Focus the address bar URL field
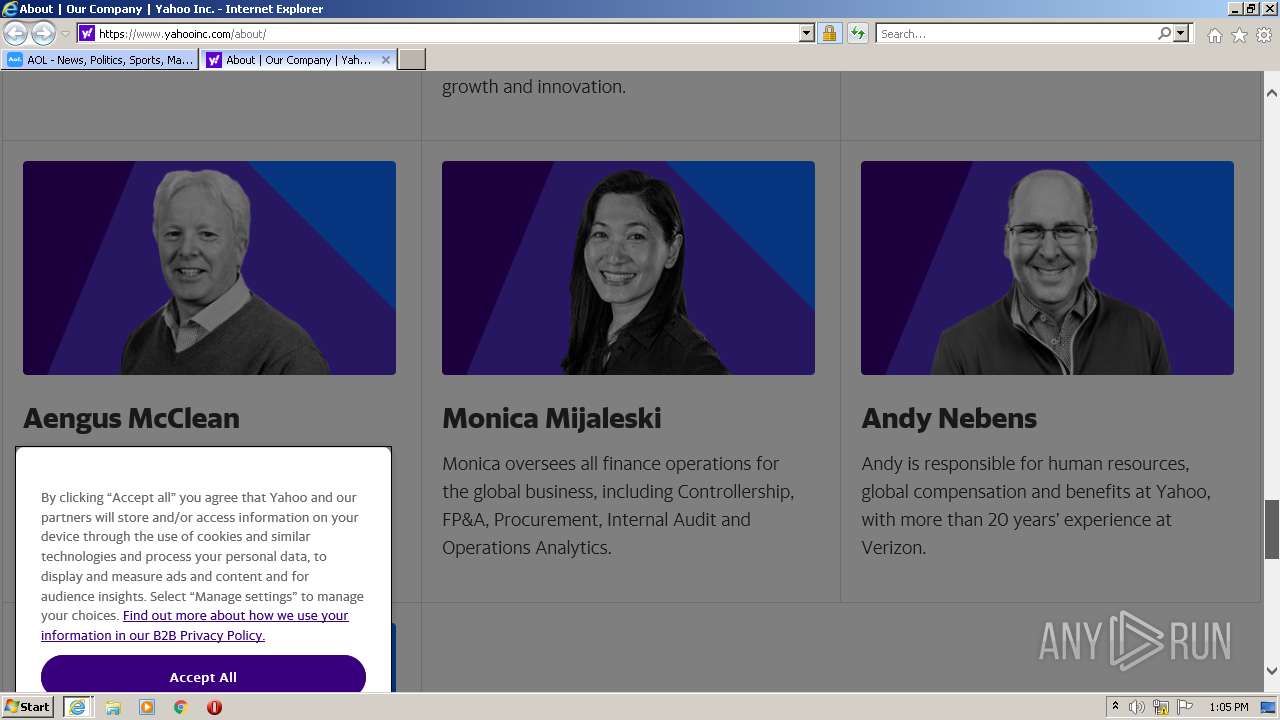Image resolution: width=1280 pixels, height=720 pixels. (x=447, y=33)
